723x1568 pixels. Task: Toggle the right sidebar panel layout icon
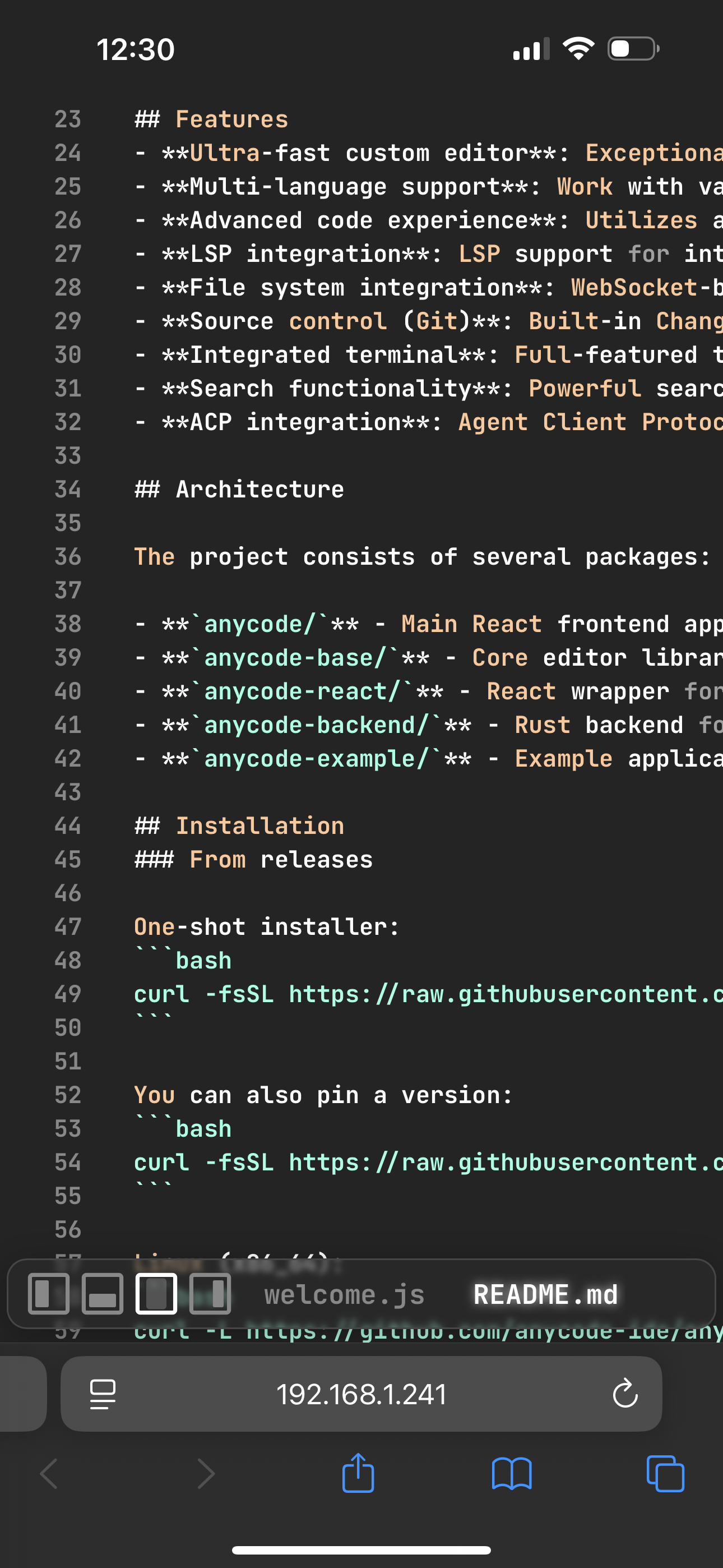click(210, 1293)
